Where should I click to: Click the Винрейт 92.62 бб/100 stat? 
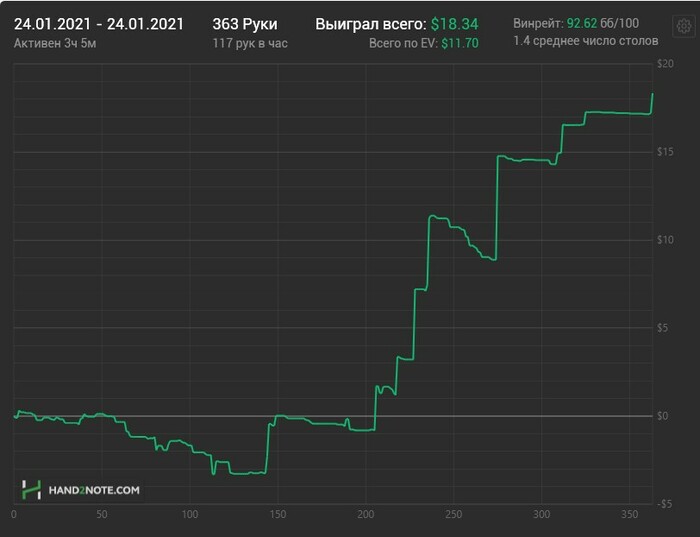click(576, 23)
